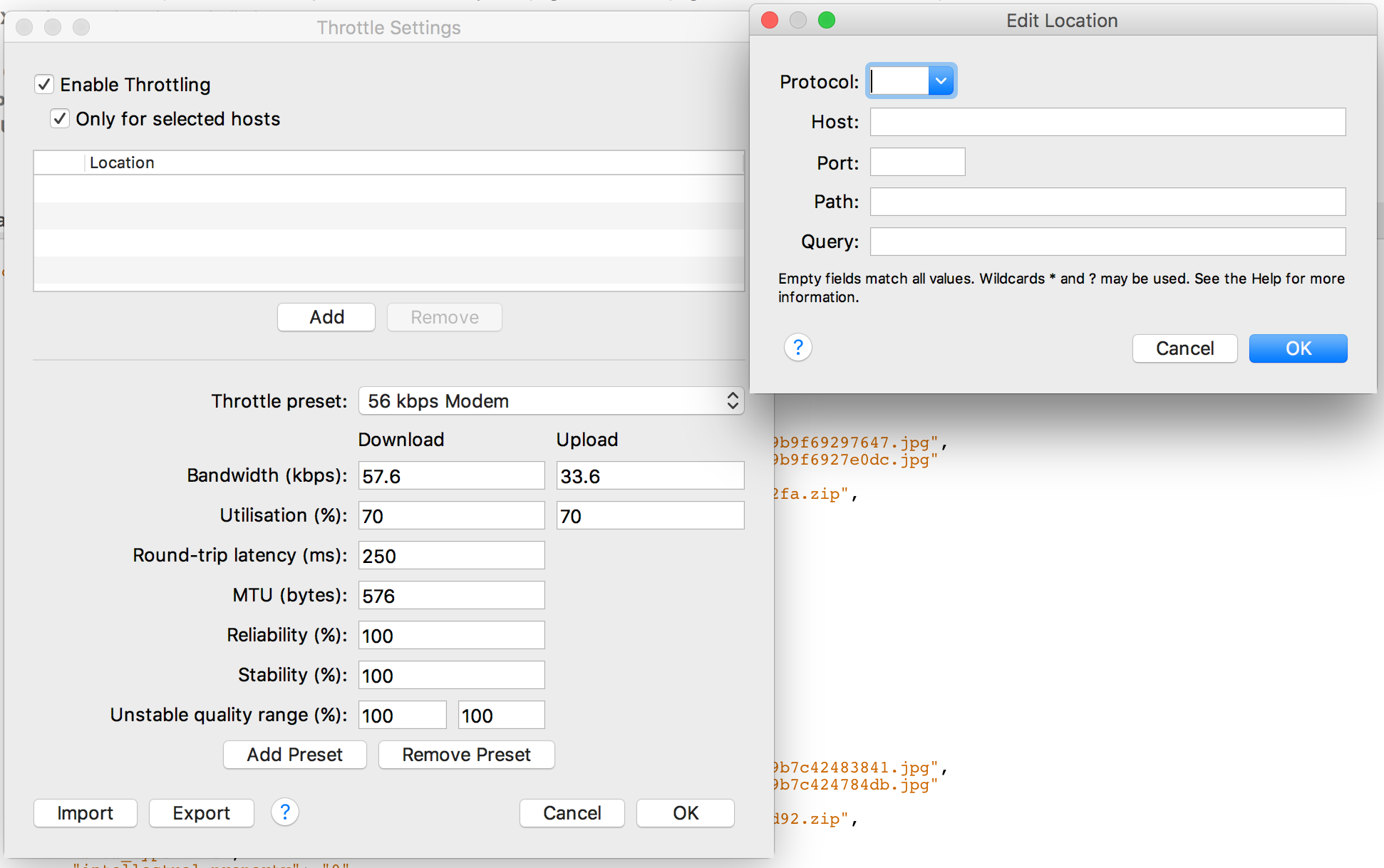
Task: Click help icon in Throttle Settings window
Action: point(284,812)
